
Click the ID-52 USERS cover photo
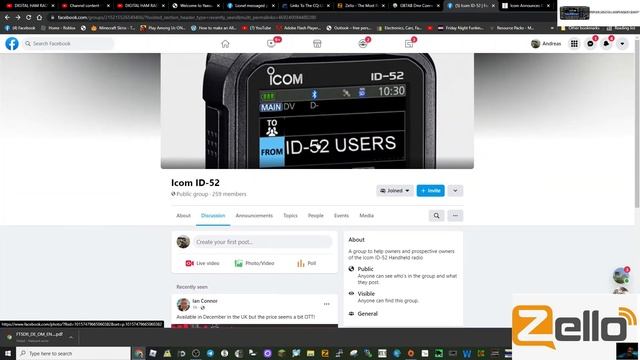[x=317, y=111]
